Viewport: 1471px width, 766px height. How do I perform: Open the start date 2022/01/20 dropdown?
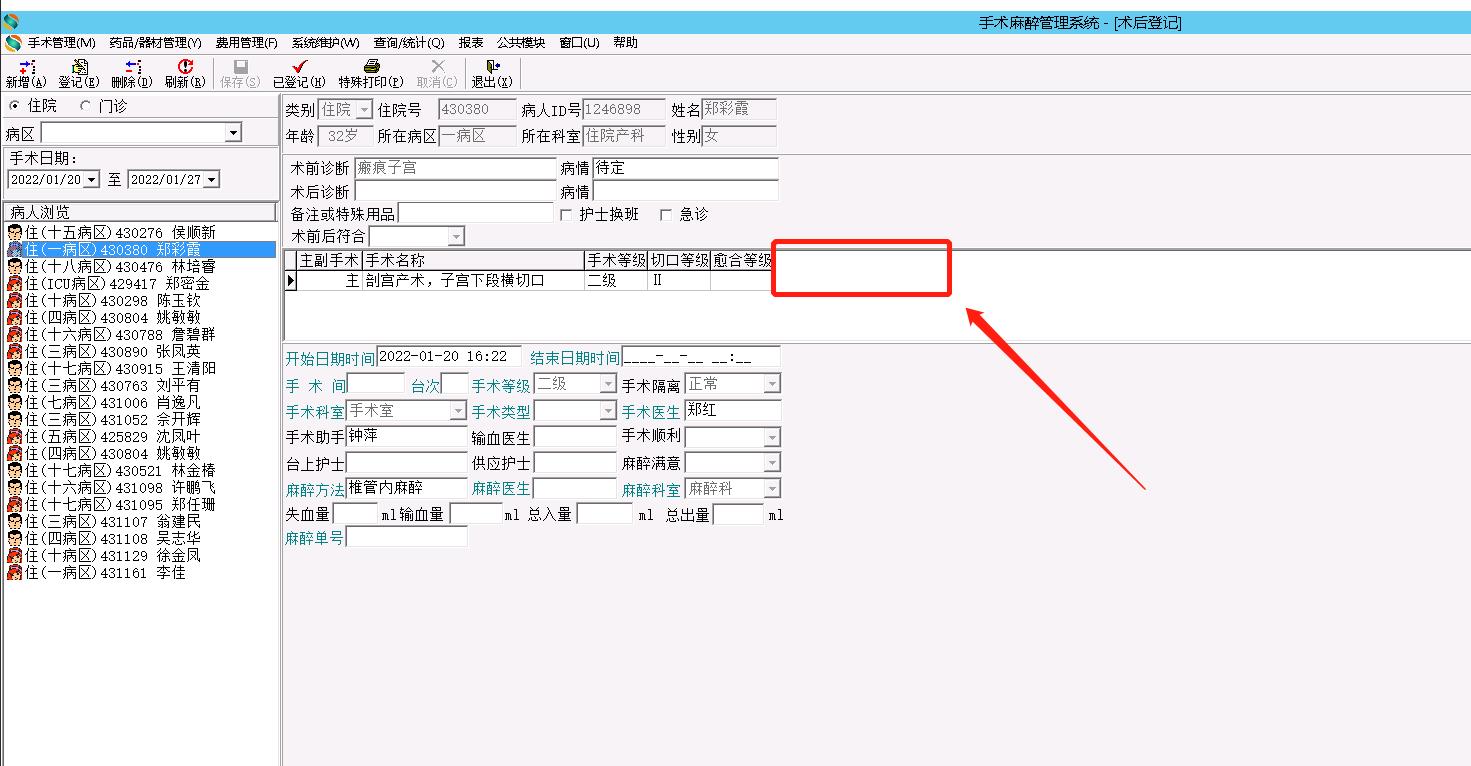92,180
